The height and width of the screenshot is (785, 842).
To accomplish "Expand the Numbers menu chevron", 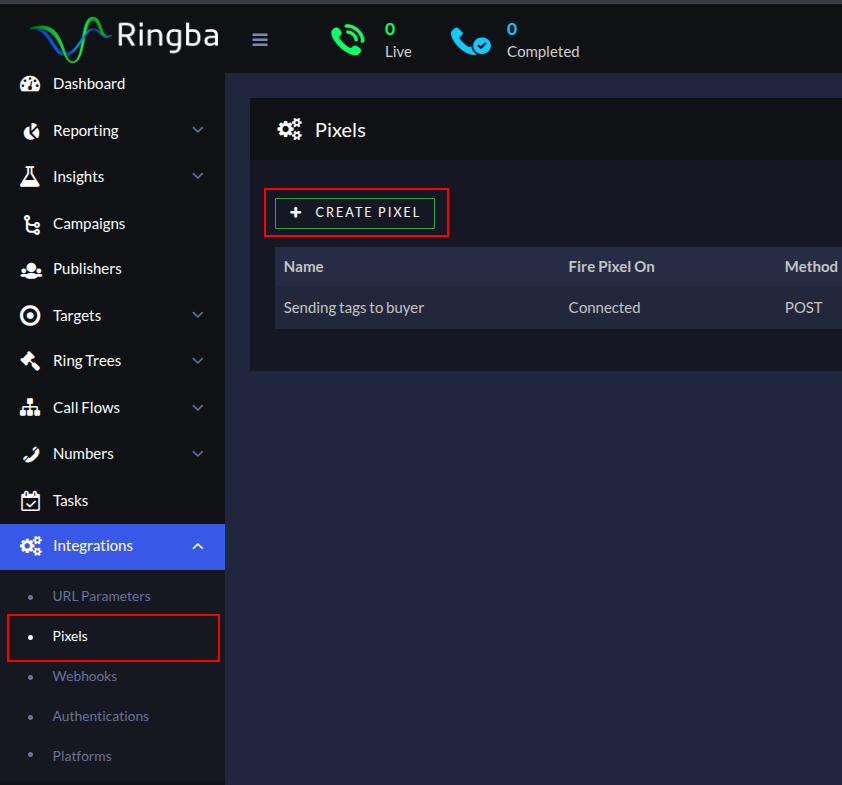I will coord(198,454).
